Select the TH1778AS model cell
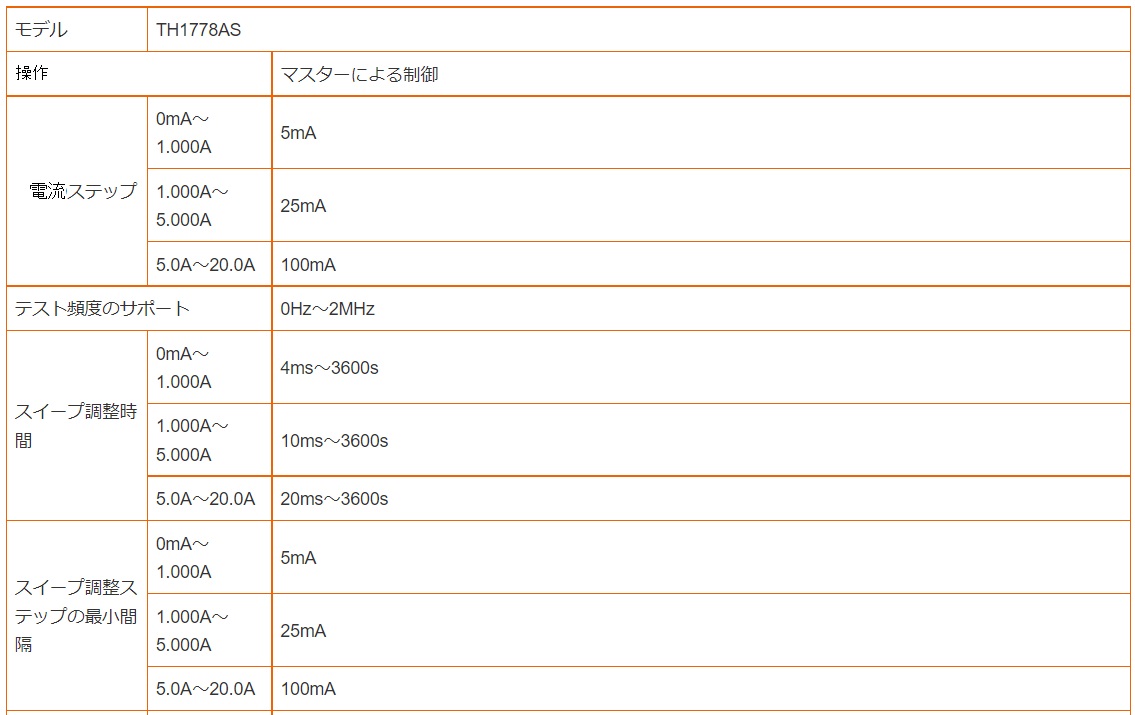This screenshot has height=715, width=1135. (638, 30)
